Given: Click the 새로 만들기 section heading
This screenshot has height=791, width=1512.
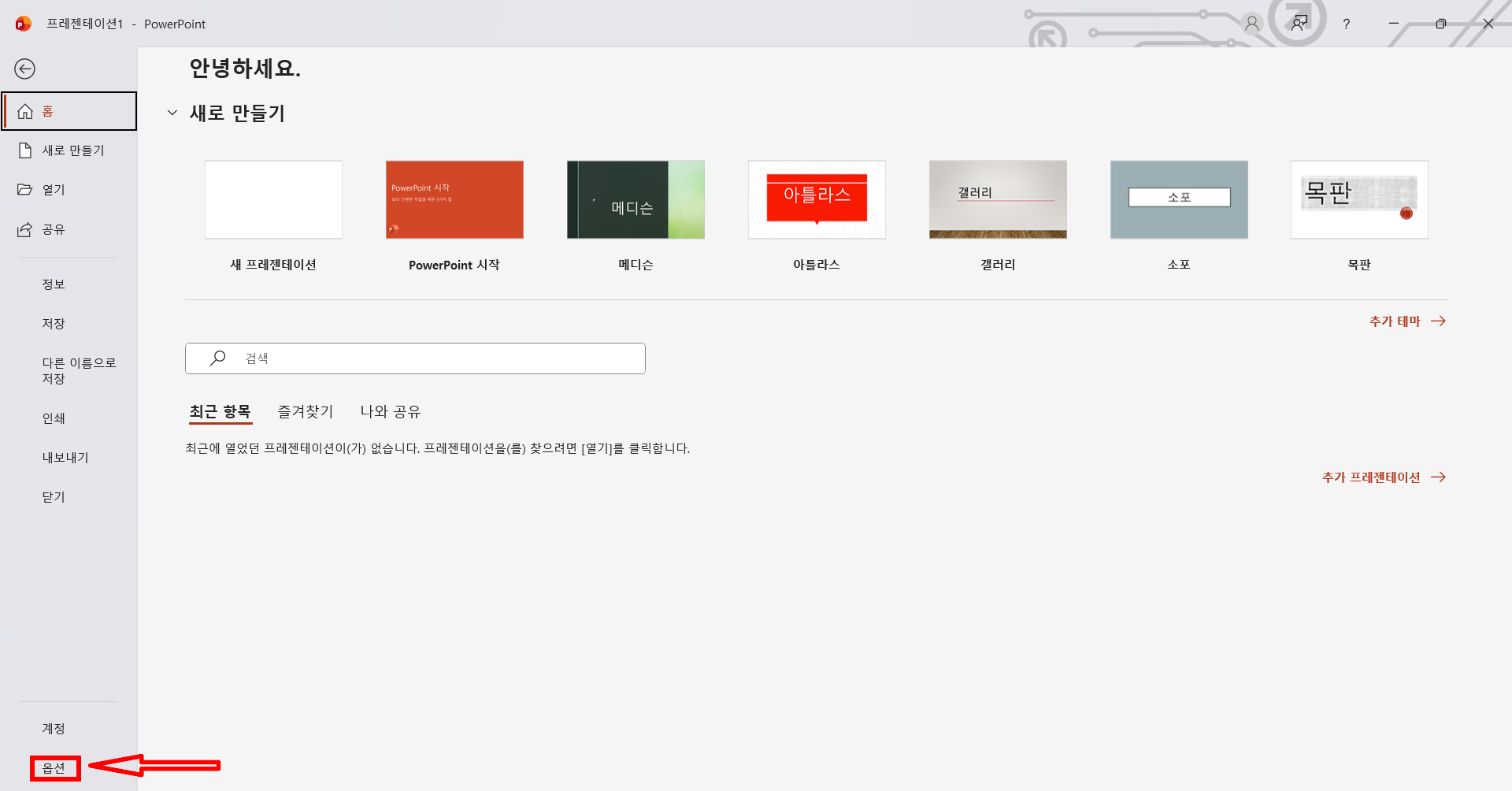Looking at the screenshot, I should click(237, 113).
